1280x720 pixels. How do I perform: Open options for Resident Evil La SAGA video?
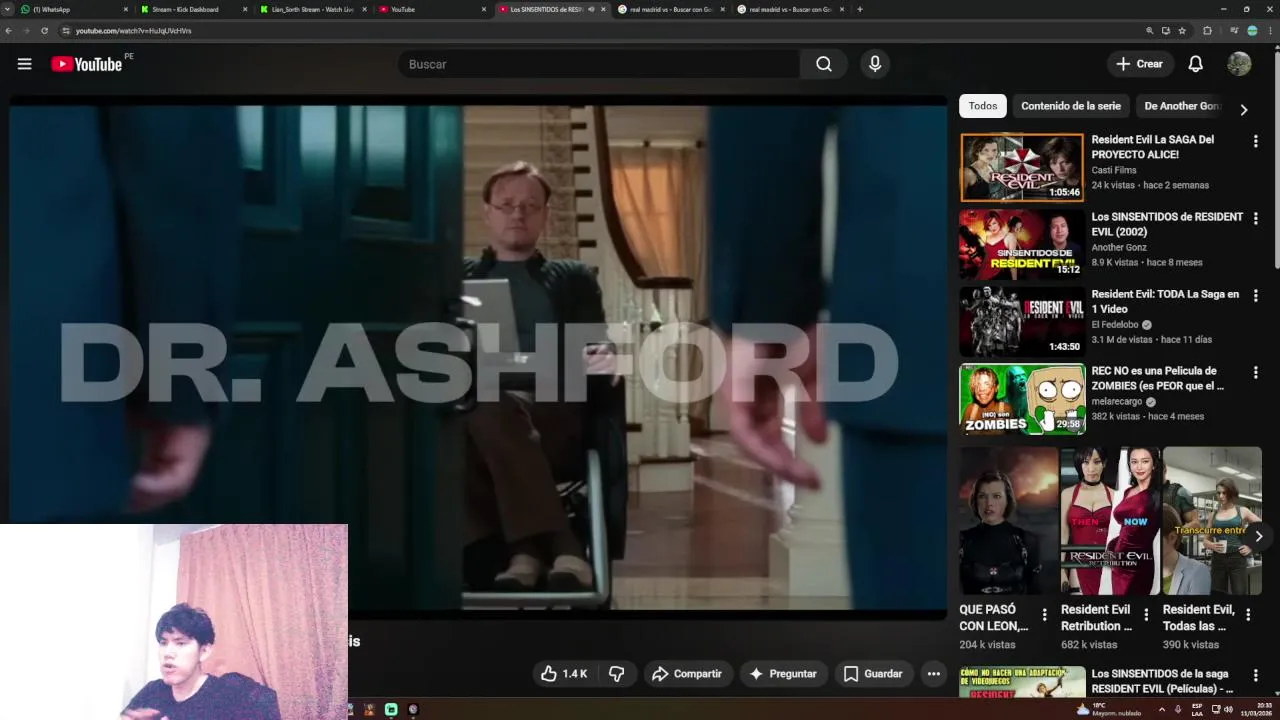point(1255,141)
